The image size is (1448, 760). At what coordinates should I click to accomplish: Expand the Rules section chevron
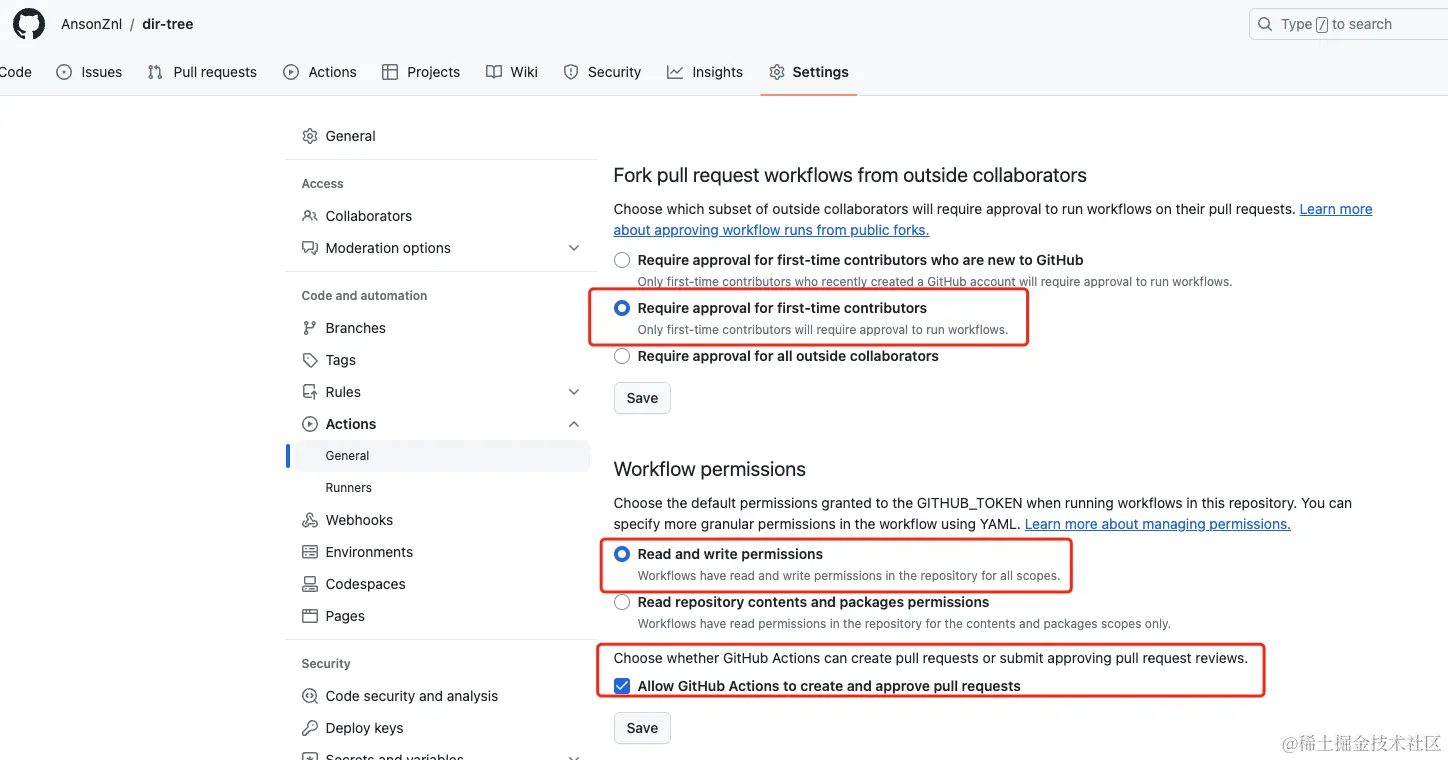pos(574,392)
